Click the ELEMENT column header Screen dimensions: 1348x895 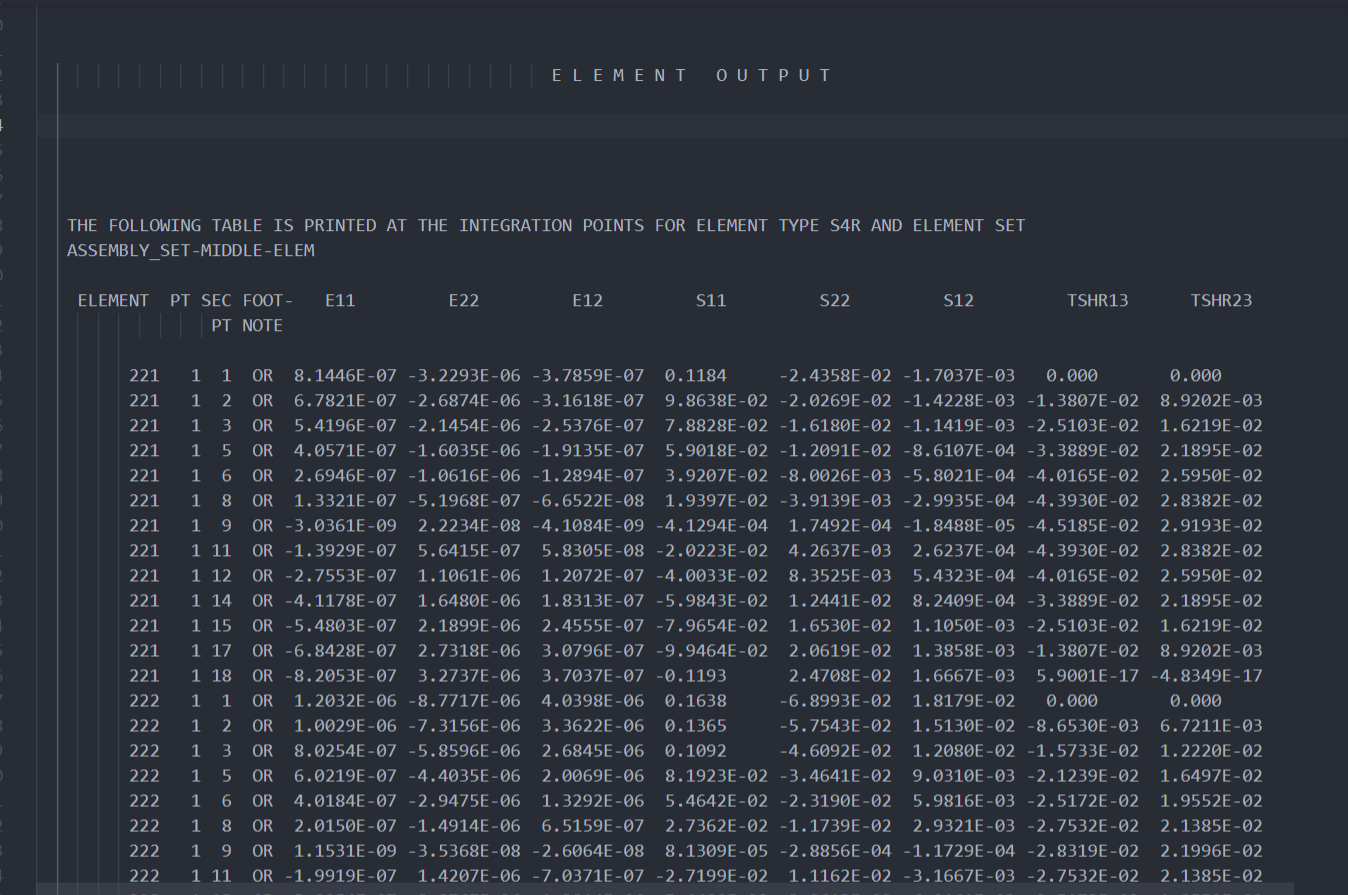[x=113, y=300]
